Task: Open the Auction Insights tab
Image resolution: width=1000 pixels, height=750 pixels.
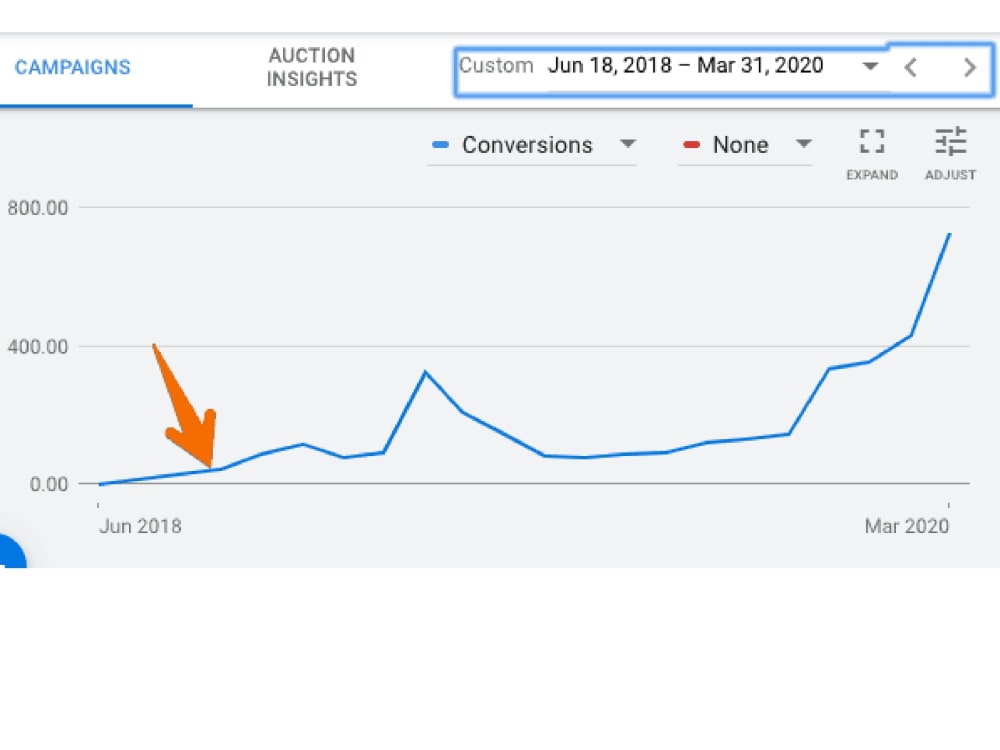Action: coord(312,67)
